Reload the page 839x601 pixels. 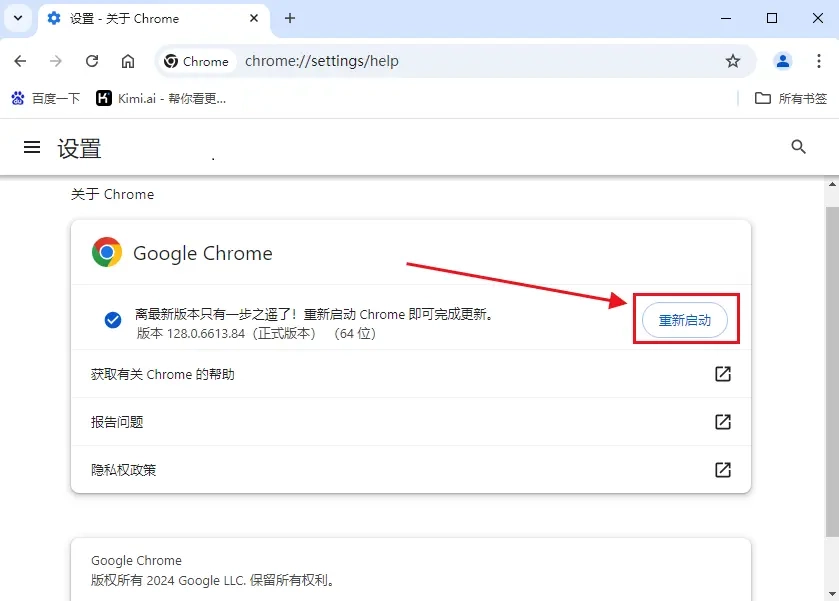click(x=92, y=61)
